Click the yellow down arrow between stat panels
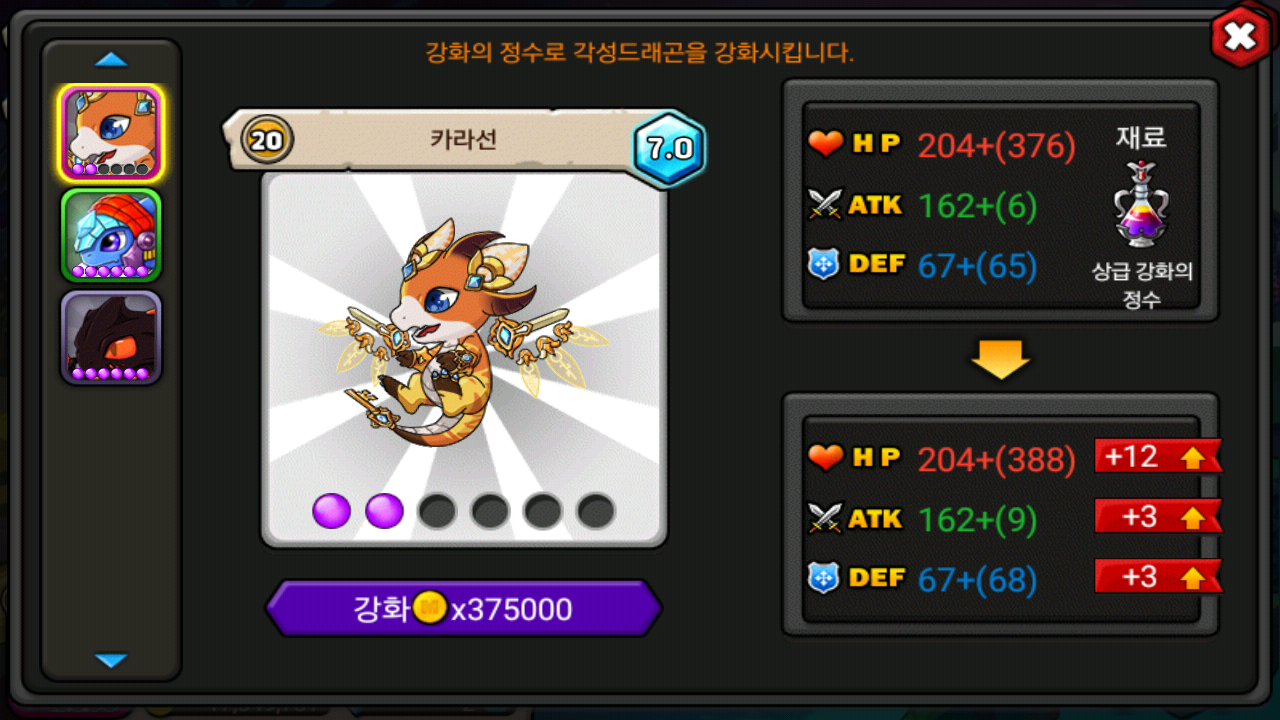The height and width of the screenshot is (720, 1280). [1000, 359]
